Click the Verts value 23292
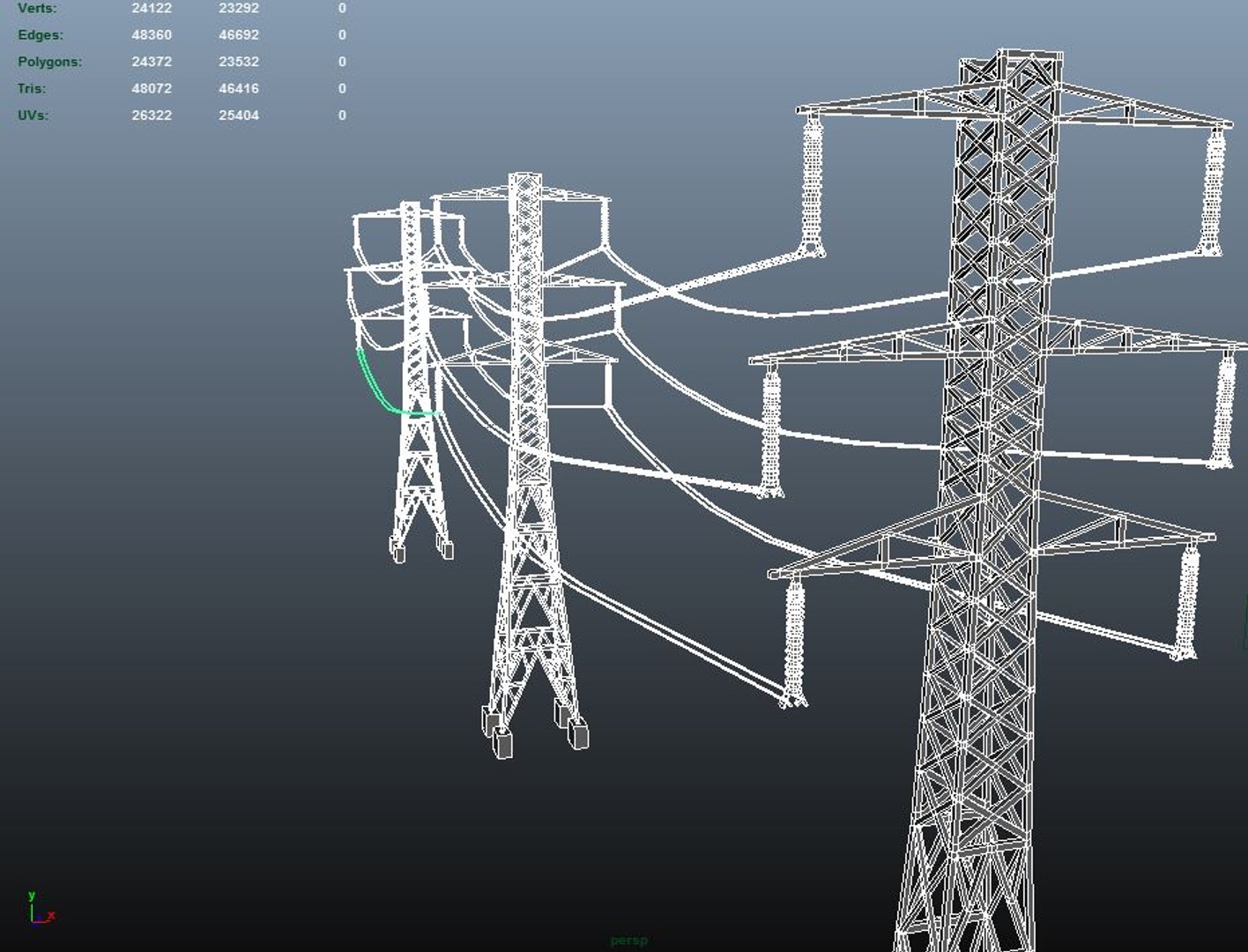This screenshot has height=952, width=1248. 239,8
